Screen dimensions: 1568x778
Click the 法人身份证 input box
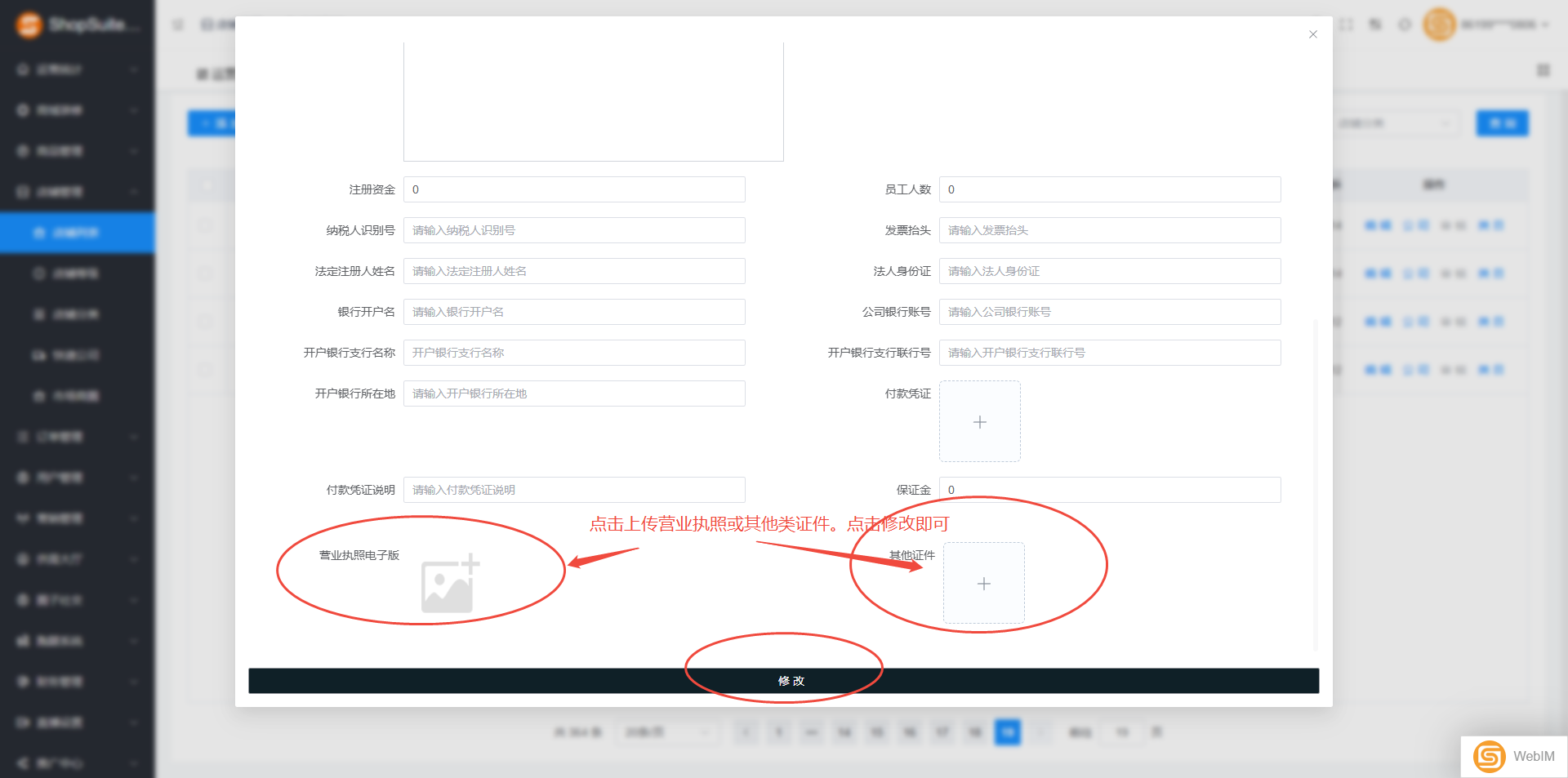[x=1109, y=271]
